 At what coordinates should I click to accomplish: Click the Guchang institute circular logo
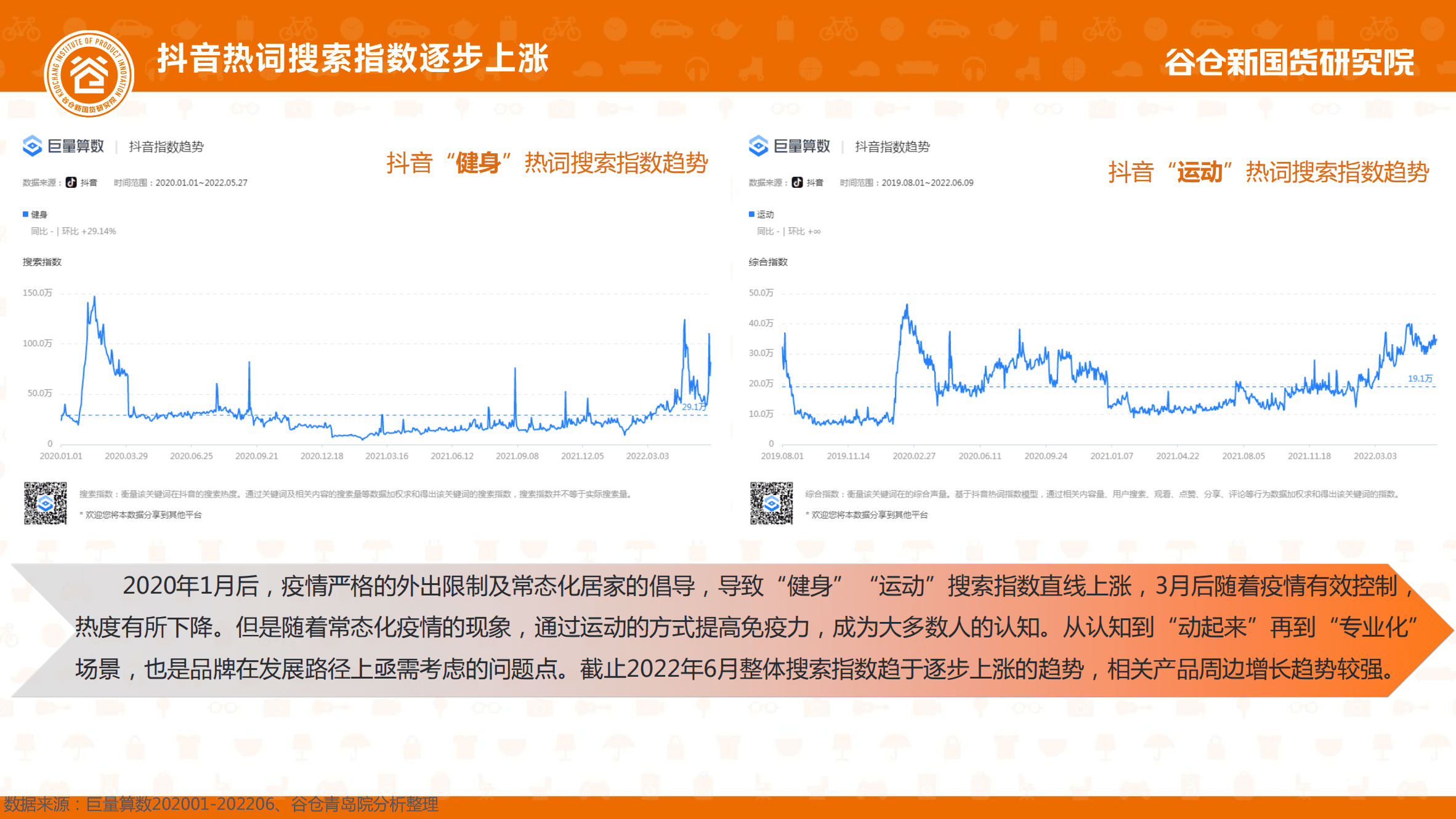click(x=89, y=74)
